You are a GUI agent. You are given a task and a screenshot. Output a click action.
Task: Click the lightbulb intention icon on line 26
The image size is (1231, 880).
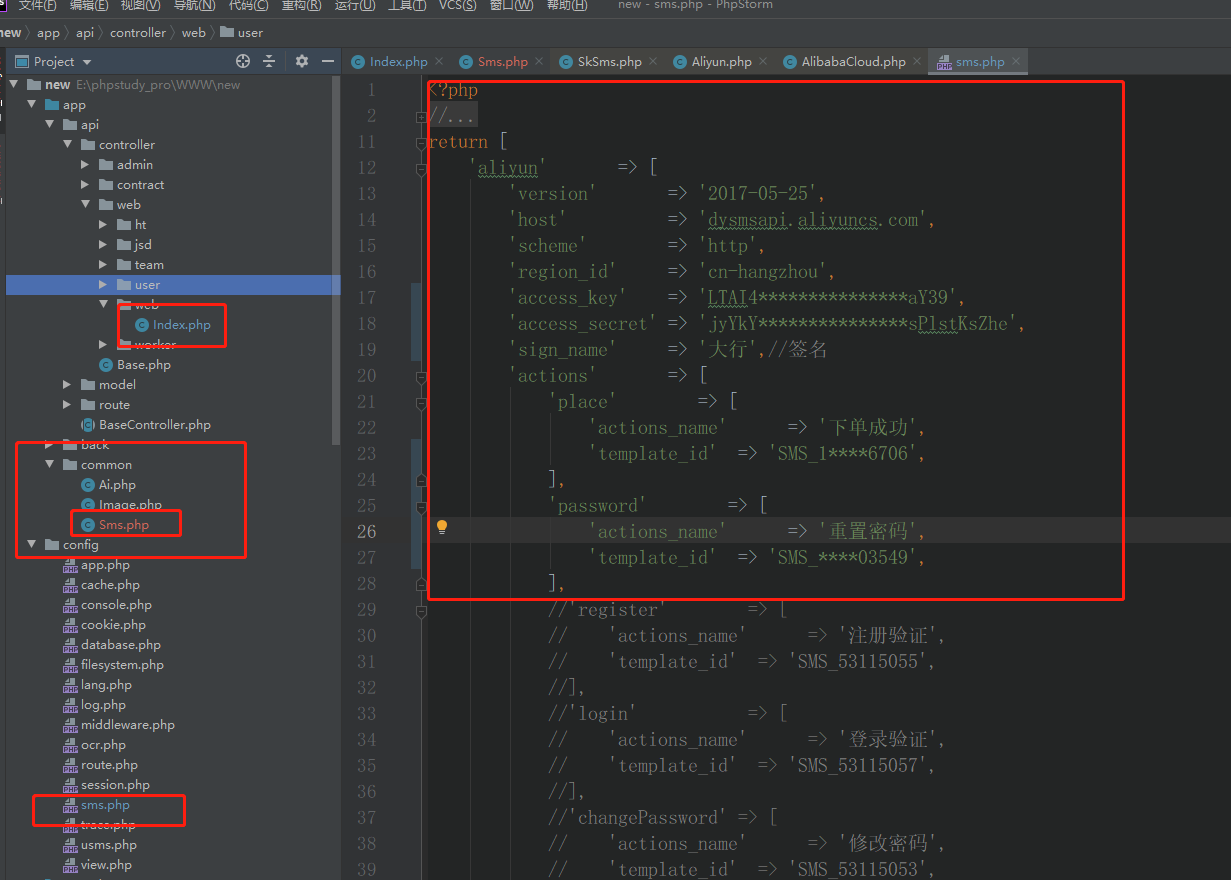[442, 527]
